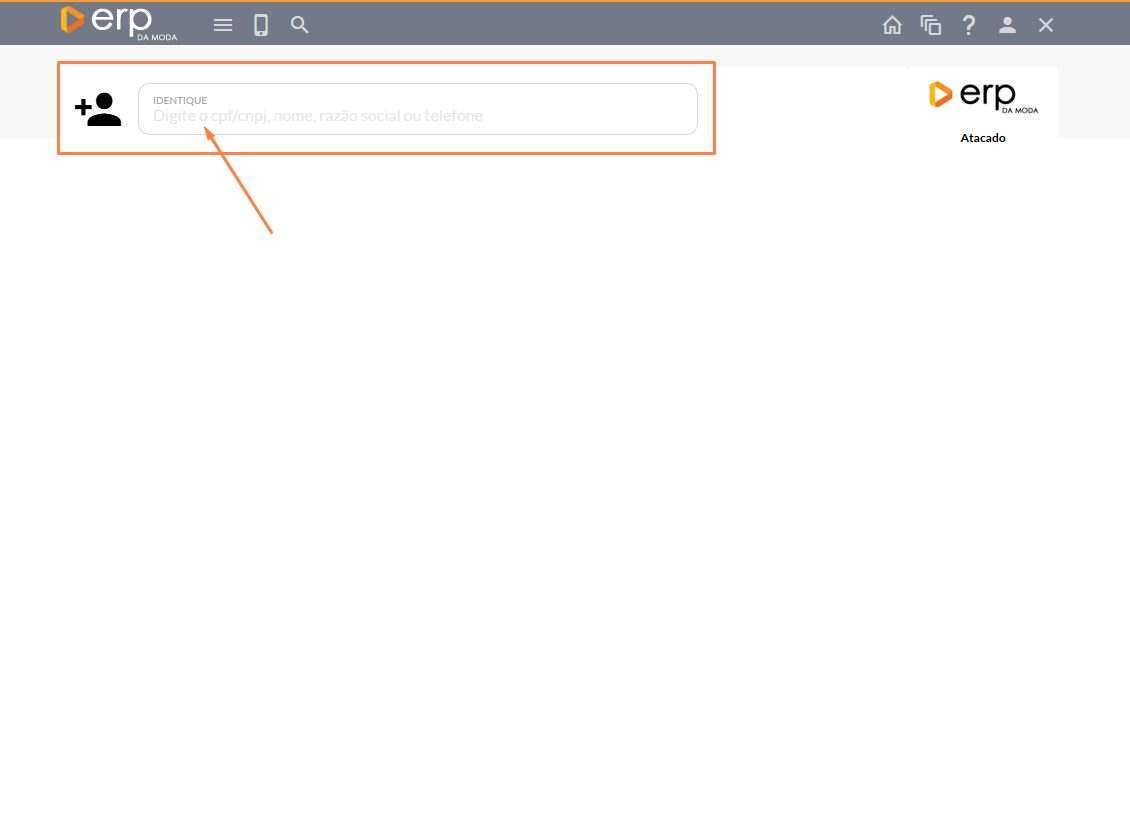Click the IDENTIQUE field label
Viewport: 1130px width, 830px height.
180,100
